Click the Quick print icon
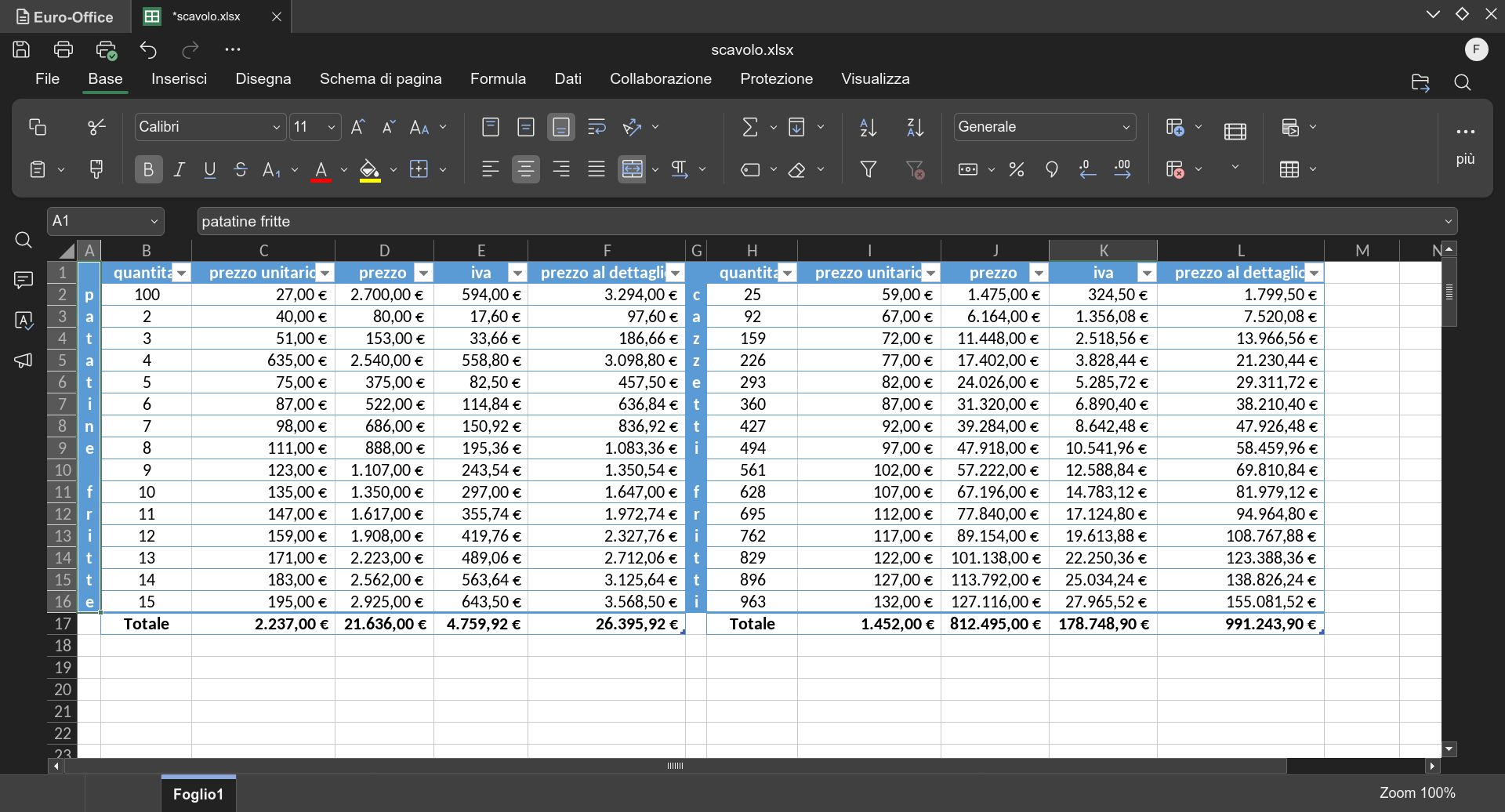 pos(106,49)
